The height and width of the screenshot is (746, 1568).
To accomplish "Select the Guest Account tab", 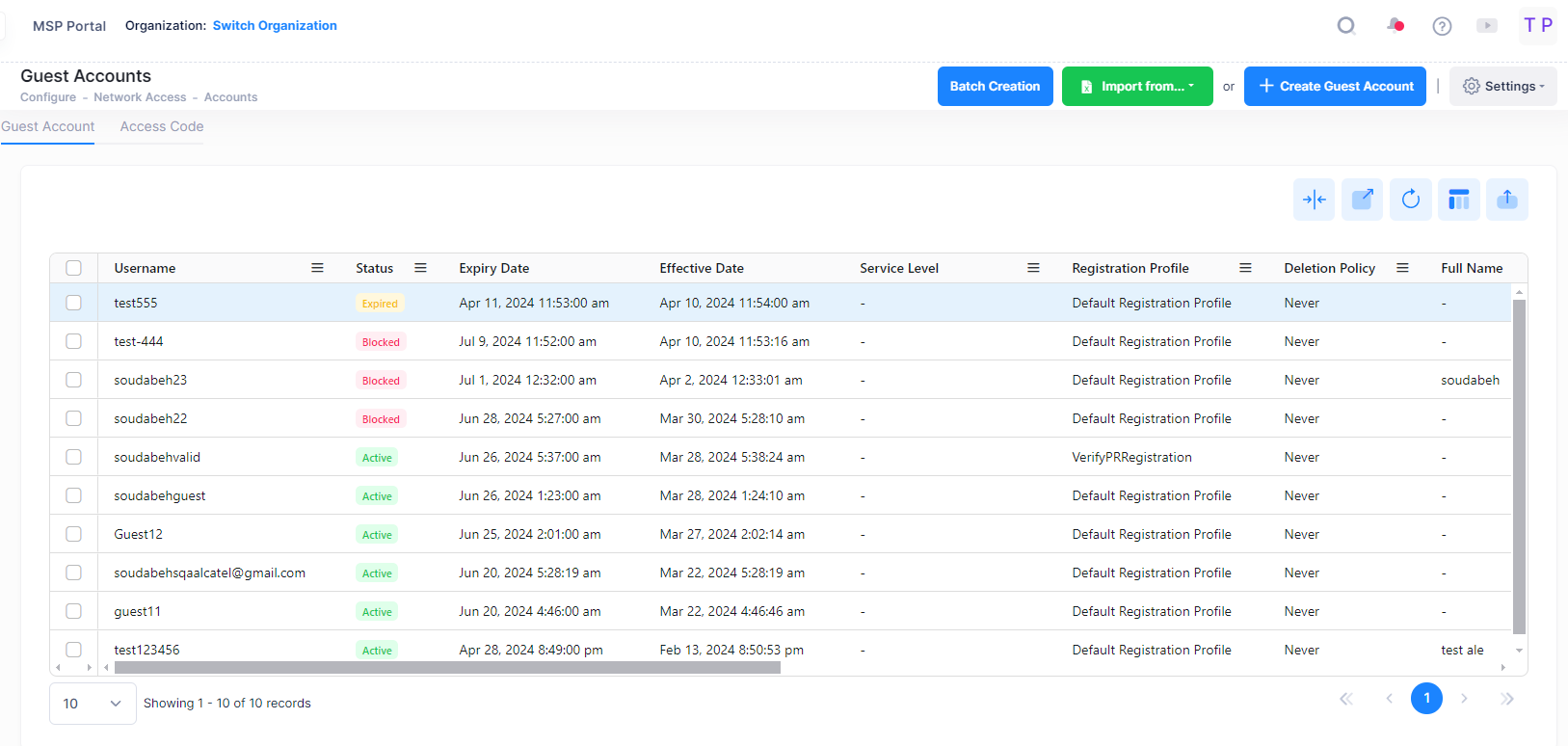I will click(48, 126).
